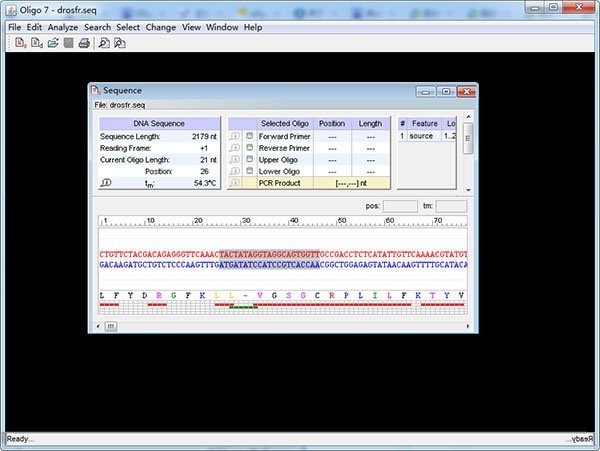Viewport: 600px width, 451px height.
Task: Click the tm value 54.3°C
Action: [205, 183]
